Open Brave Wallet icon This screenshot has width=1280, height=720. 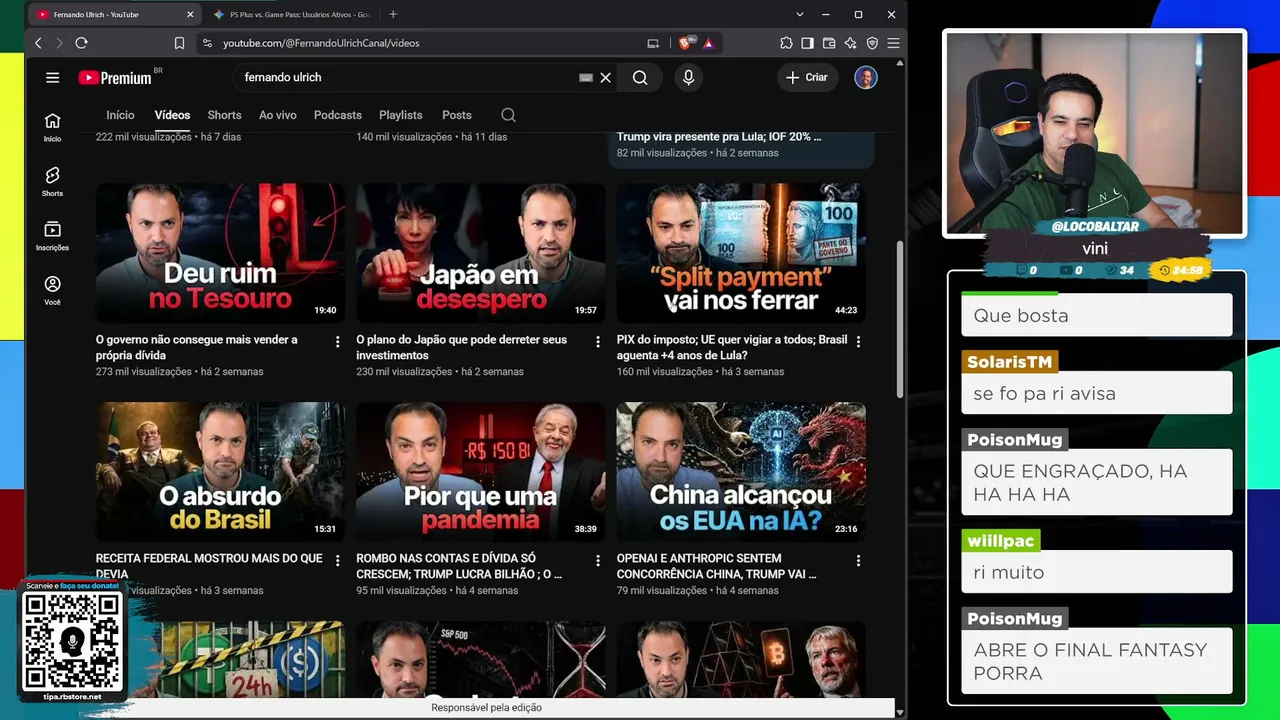[x=829, y=43]
